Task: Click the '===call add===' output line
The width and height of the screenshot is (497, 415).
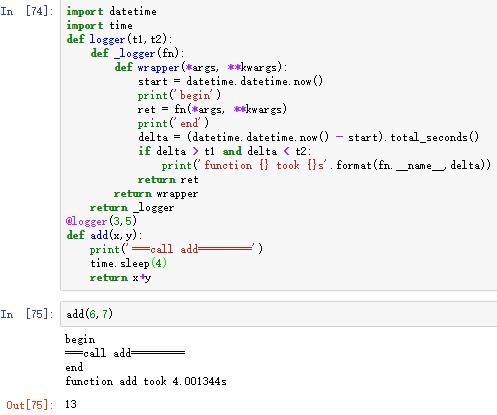Action: tap(125, 353)
